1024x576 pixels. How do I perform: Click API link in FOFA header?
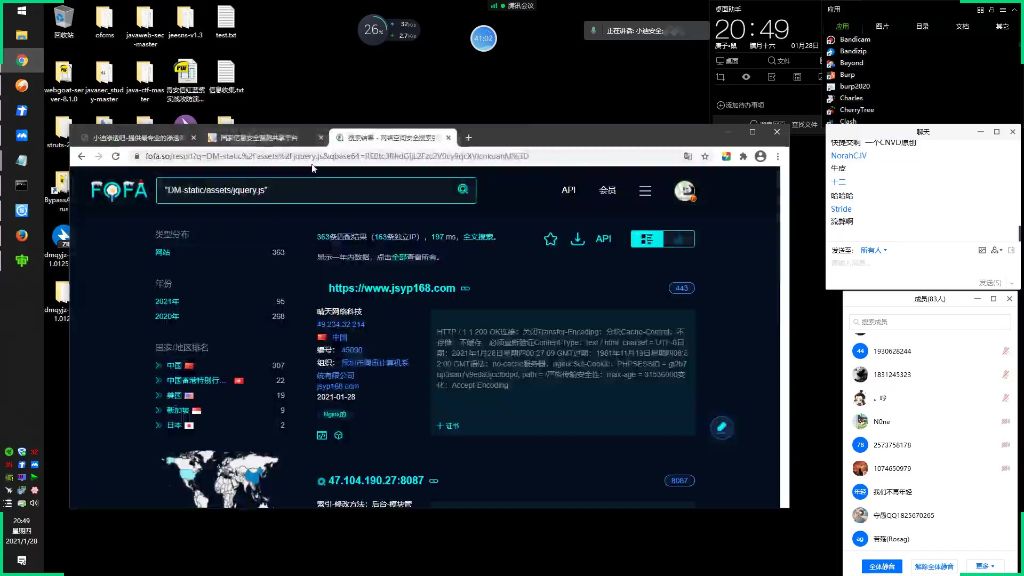[x=568, y=190]
